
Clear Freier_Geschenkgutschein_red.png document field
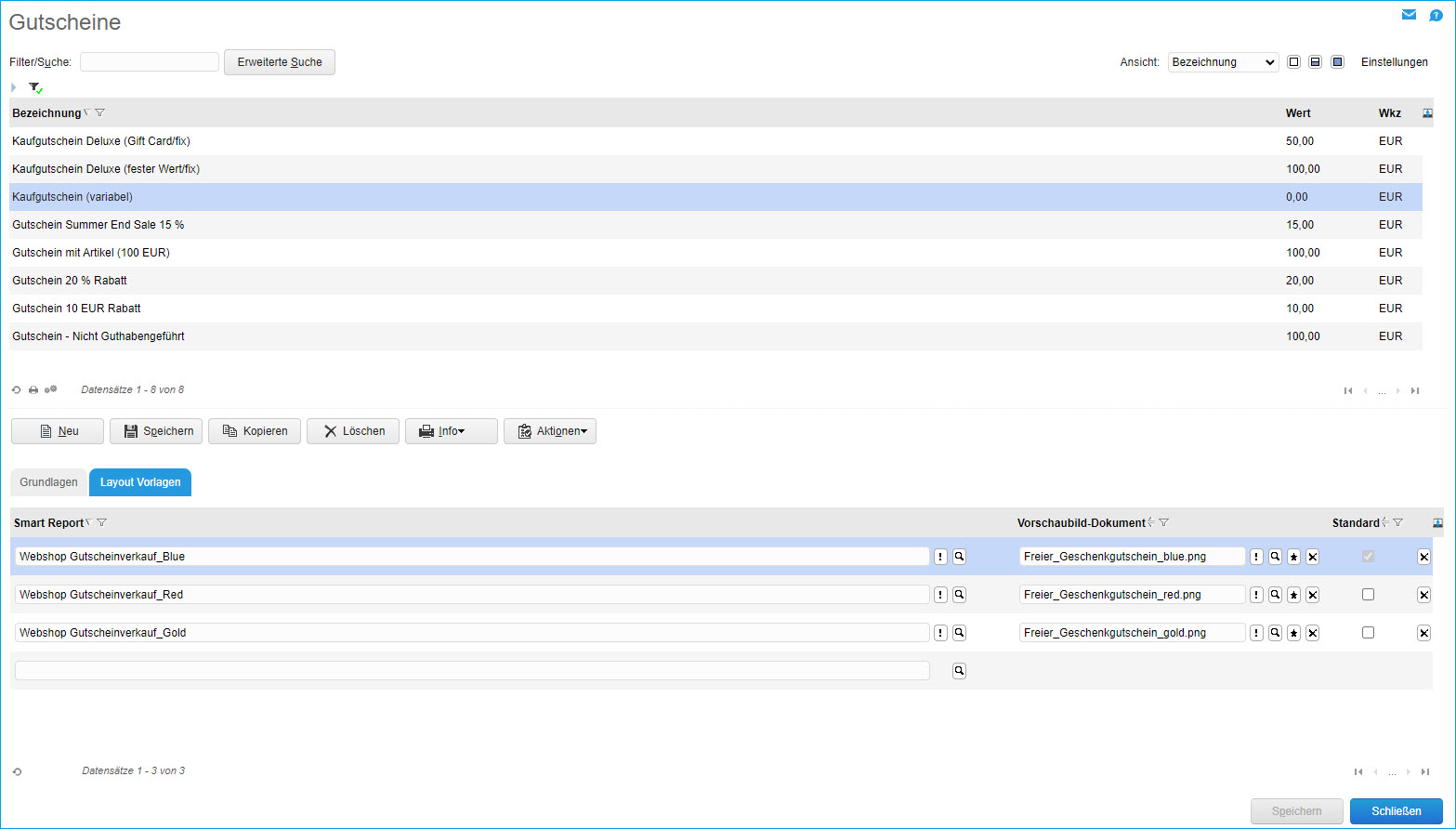pyautogui.click(x=1312, y=595)
